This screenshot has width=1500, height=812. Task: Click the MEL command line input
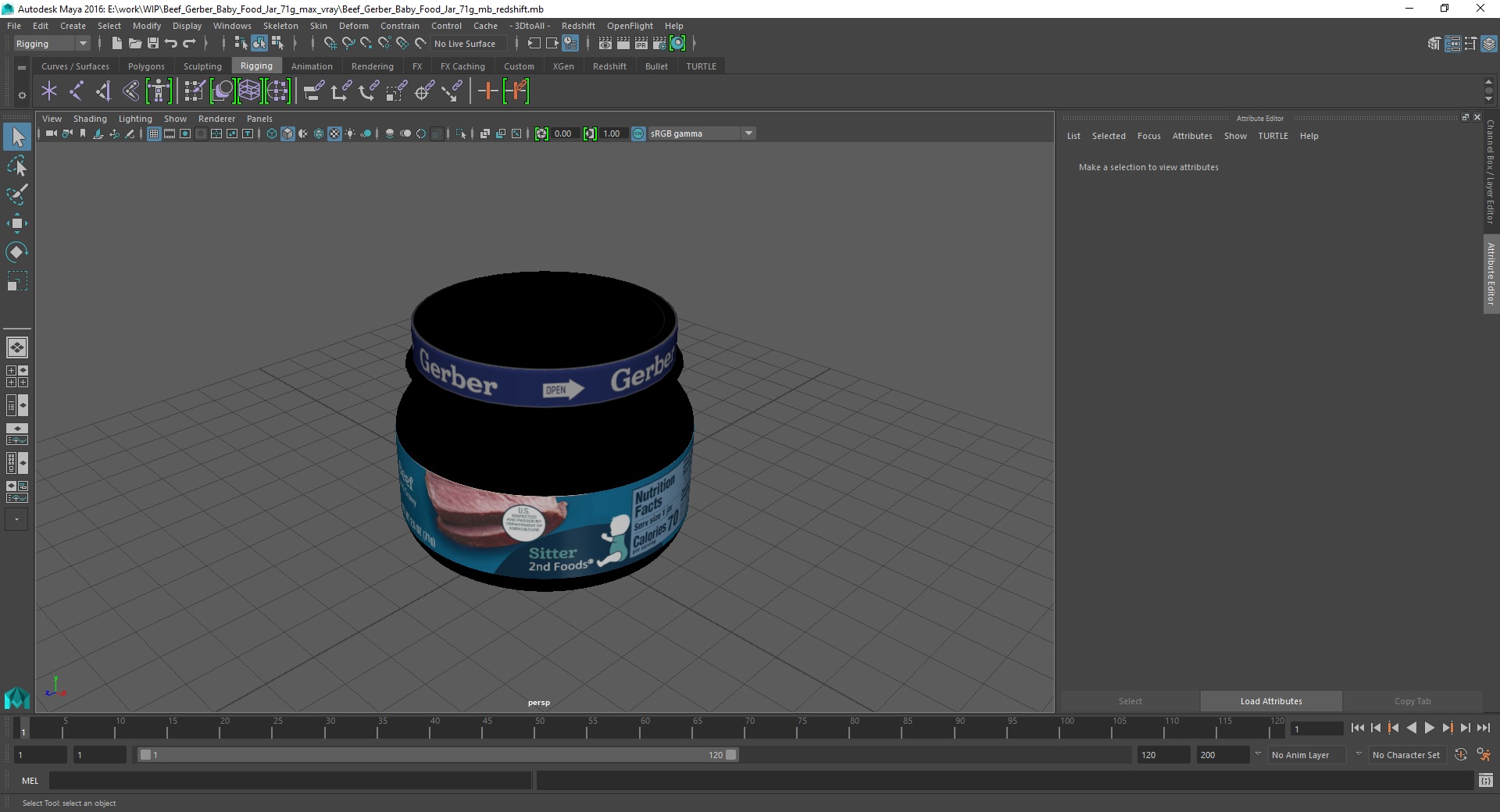(290, 780)
